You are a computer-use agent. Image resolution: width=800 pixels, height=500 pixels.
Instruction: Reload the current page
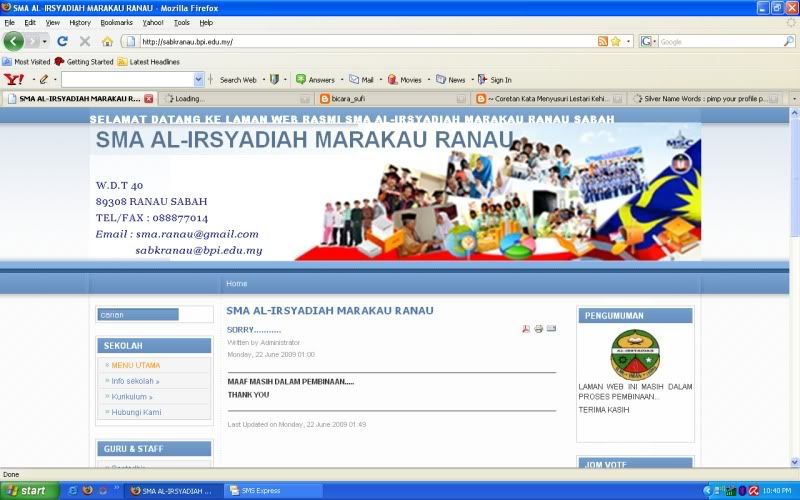coord(62,41)
